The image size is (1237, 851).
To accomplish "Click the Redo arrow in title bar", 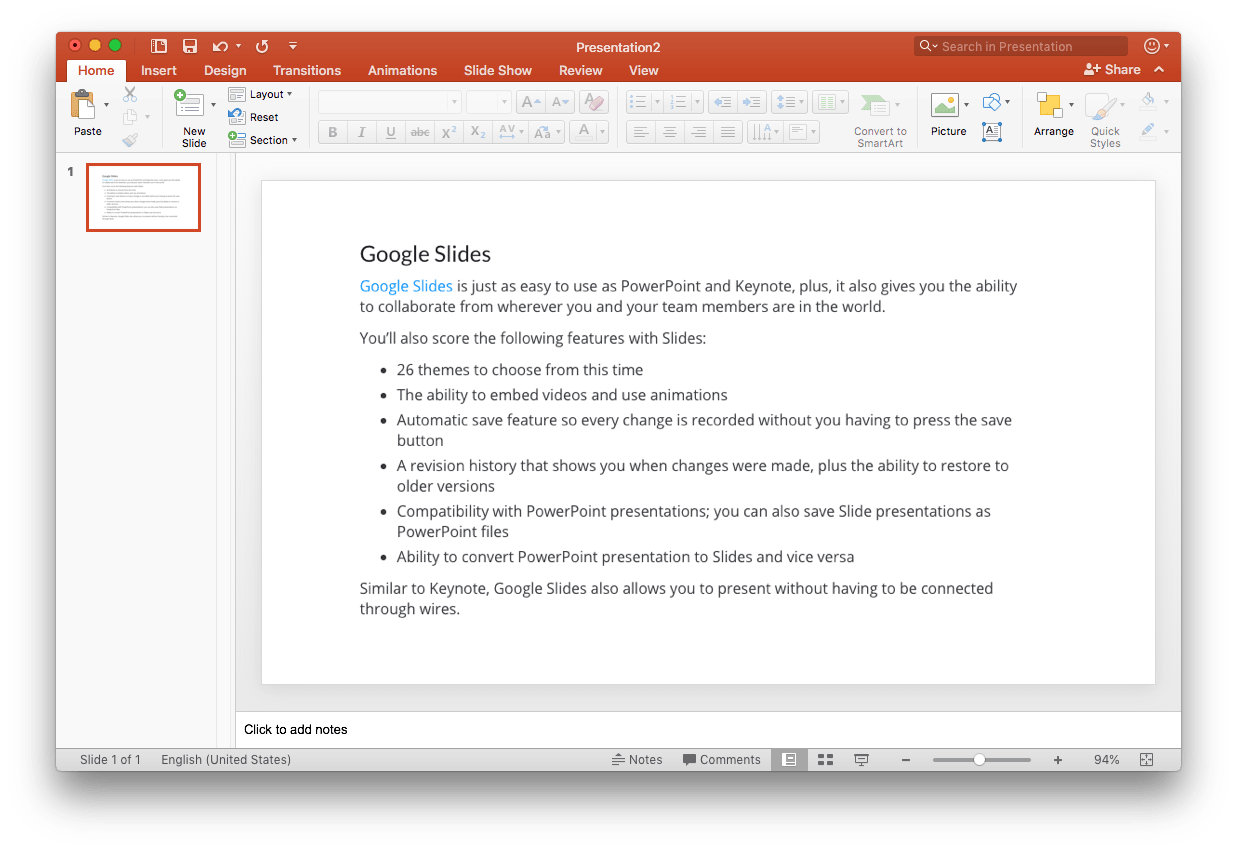I will click(262, 46).
